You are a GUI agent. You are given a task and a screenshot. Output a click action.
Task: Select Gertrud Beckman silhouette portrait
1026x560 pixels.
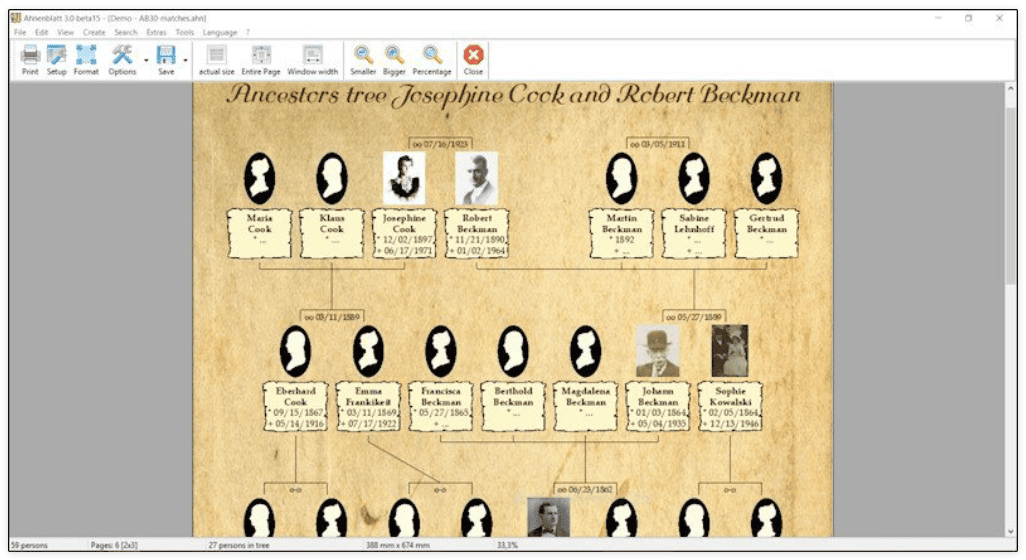[766, 178]
